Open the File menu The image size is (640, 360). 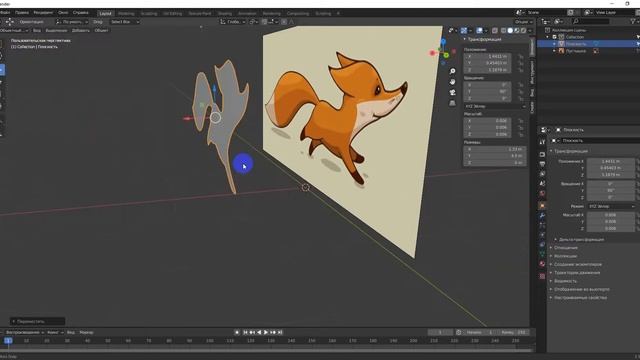(x=5, y=13)
